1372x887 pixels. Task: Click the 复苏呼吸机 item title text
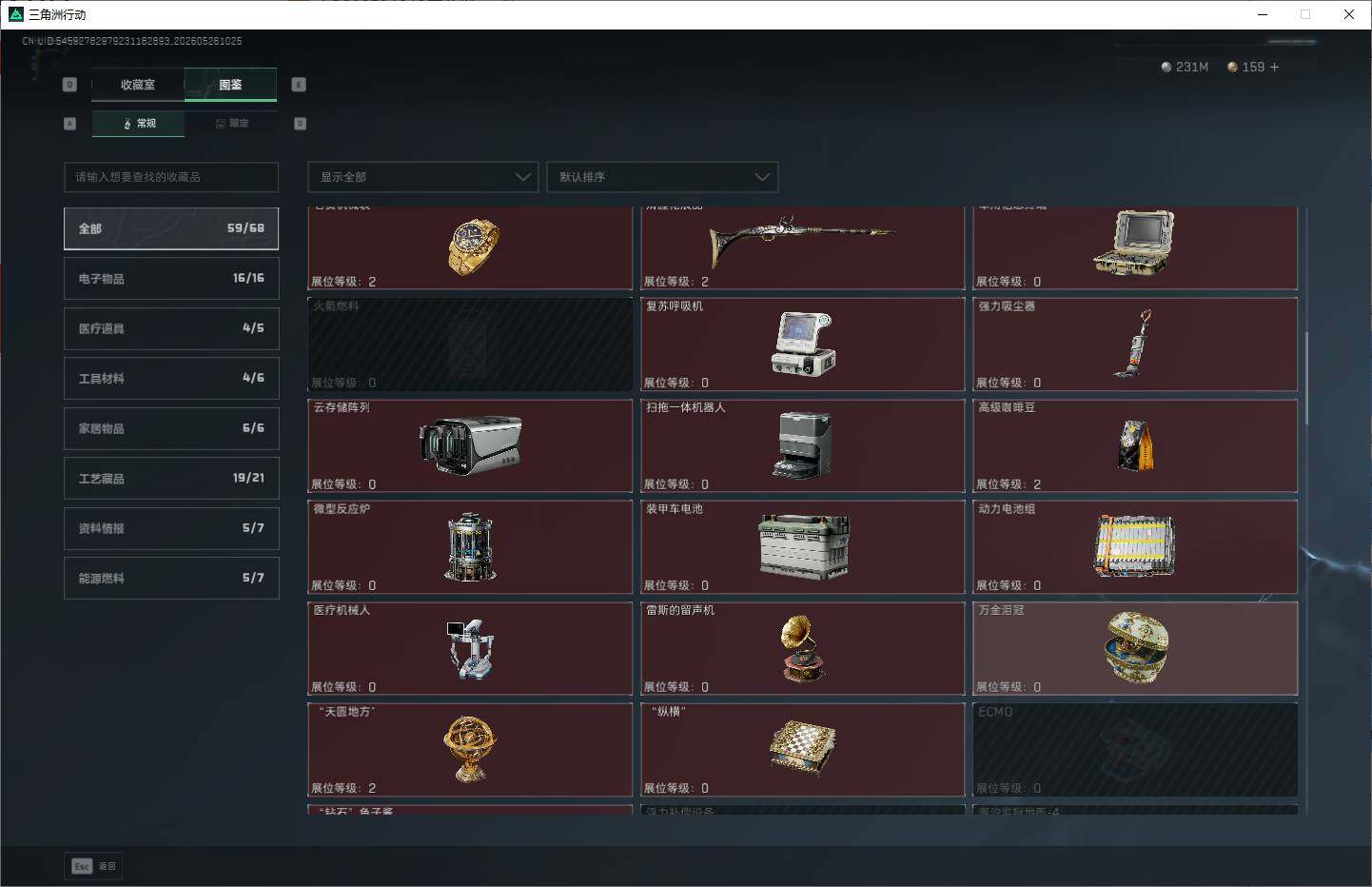[x=675, y=306]
